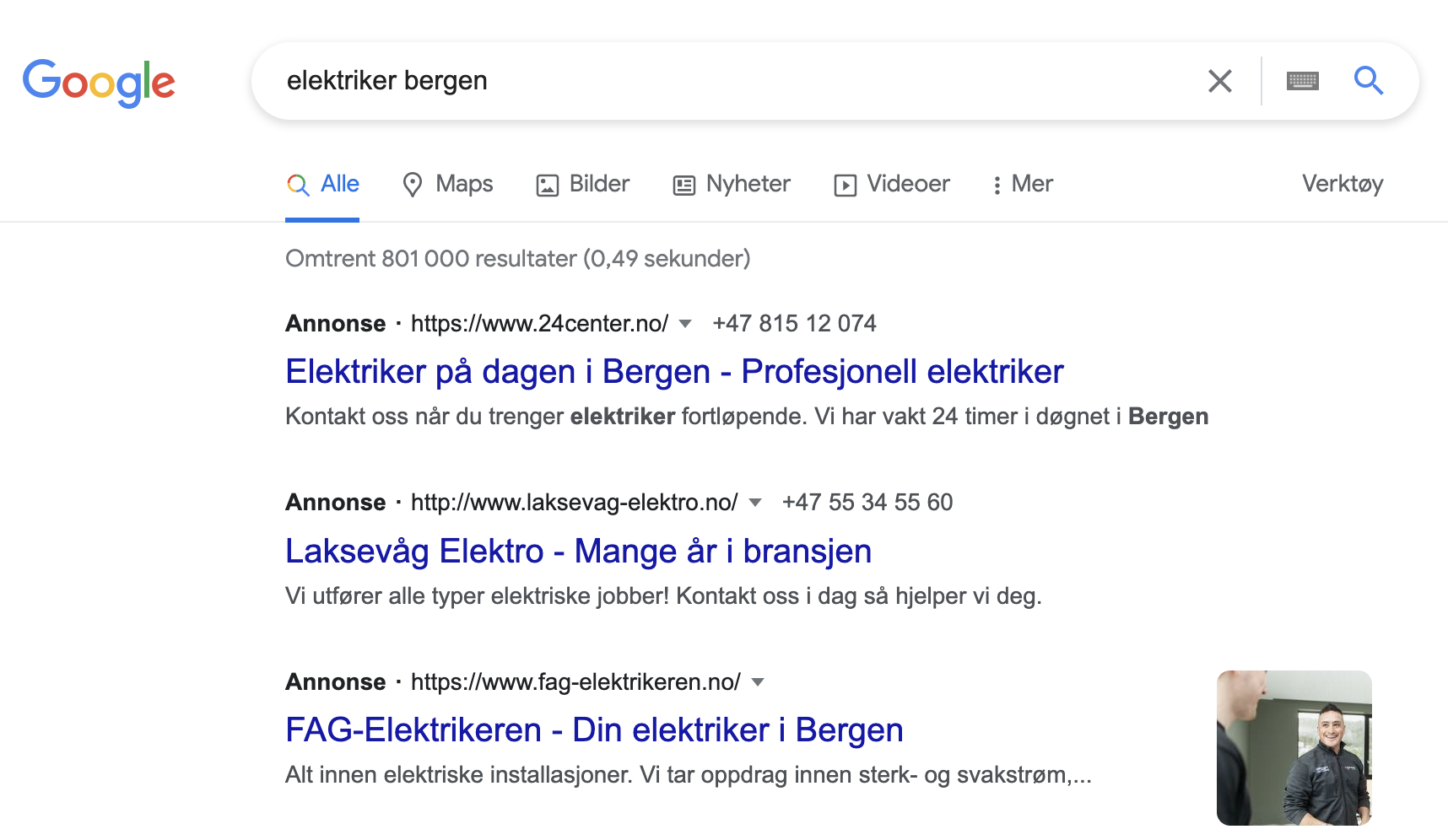The height and width of the screenshot is (840, 1448).
Task: Click the FAG-Elektrikeren ad thumbnail image
Action: [1294, 748]
